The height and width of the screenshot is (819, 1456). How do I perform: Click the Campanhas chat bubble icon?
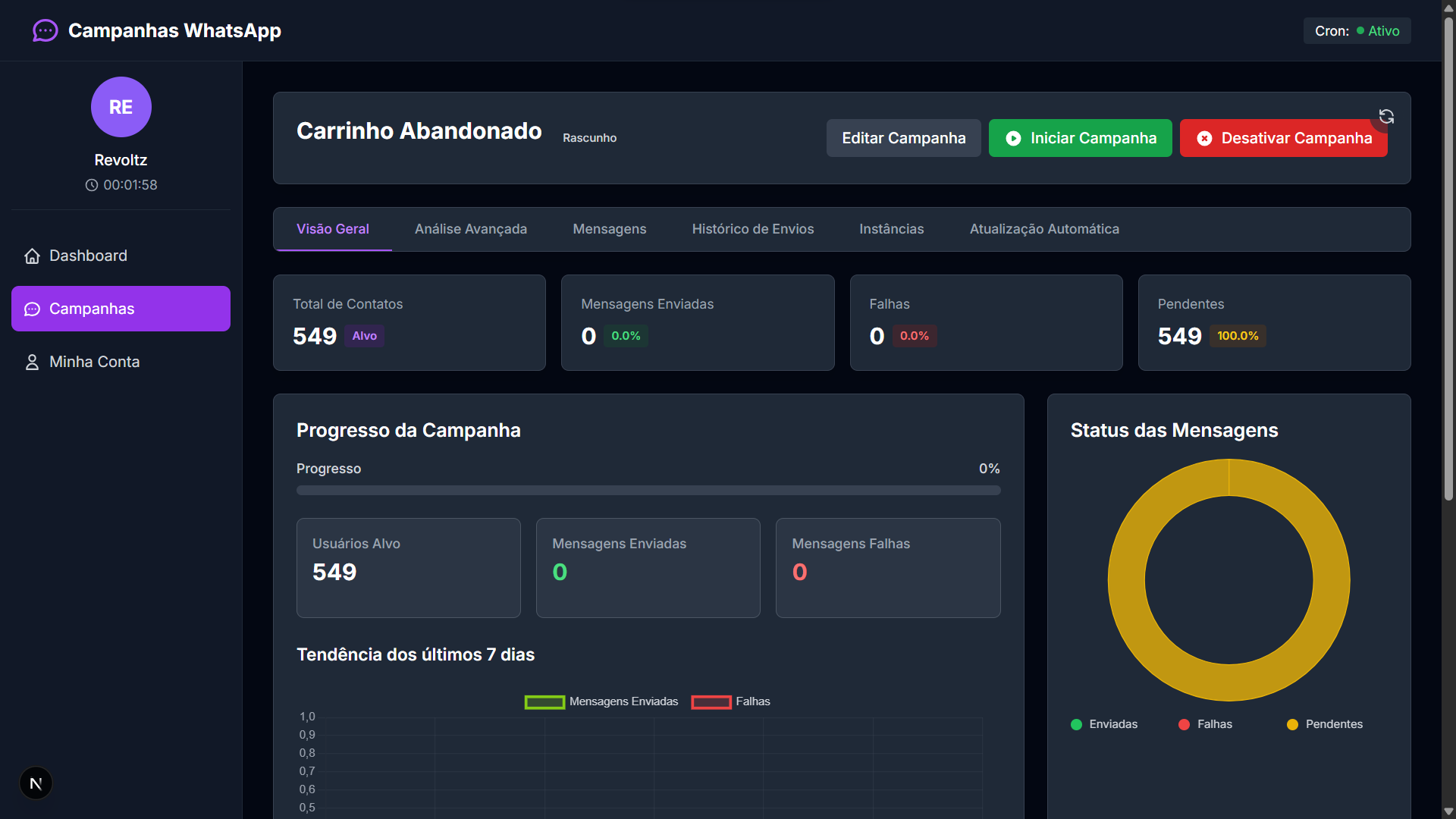pyautogui.click(x=32, y=309)
